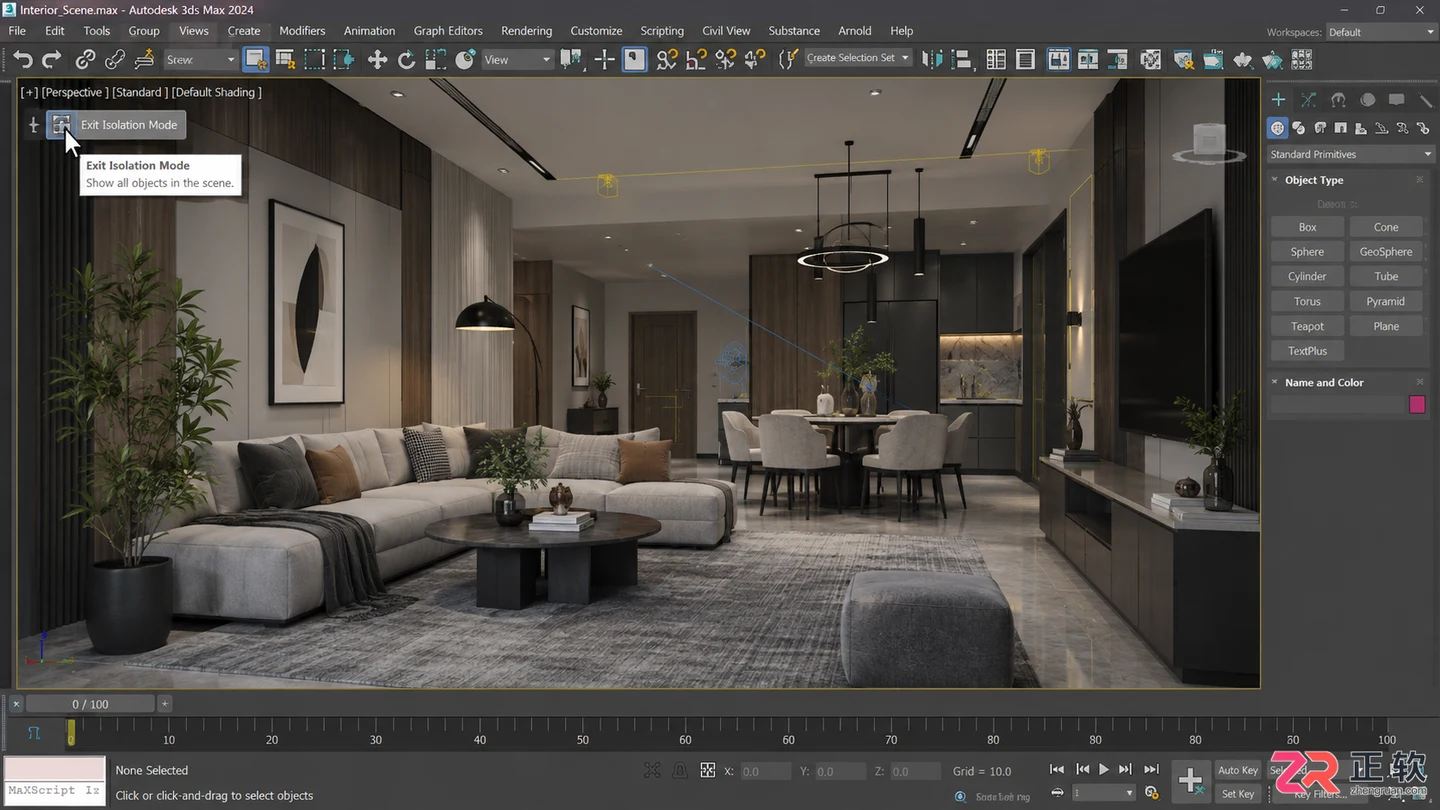1440x810 pixels.
Task: Click the Undo arrow in the toolbar
Action: (x=22, y=59)
